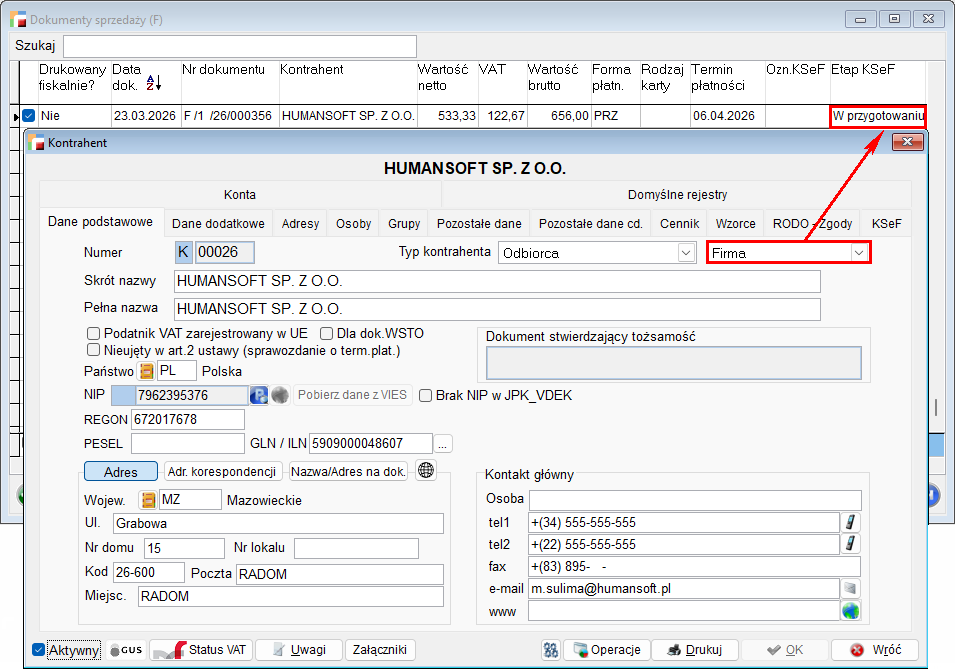Click blue NIP verification icon next to NIP

point(258,395)
